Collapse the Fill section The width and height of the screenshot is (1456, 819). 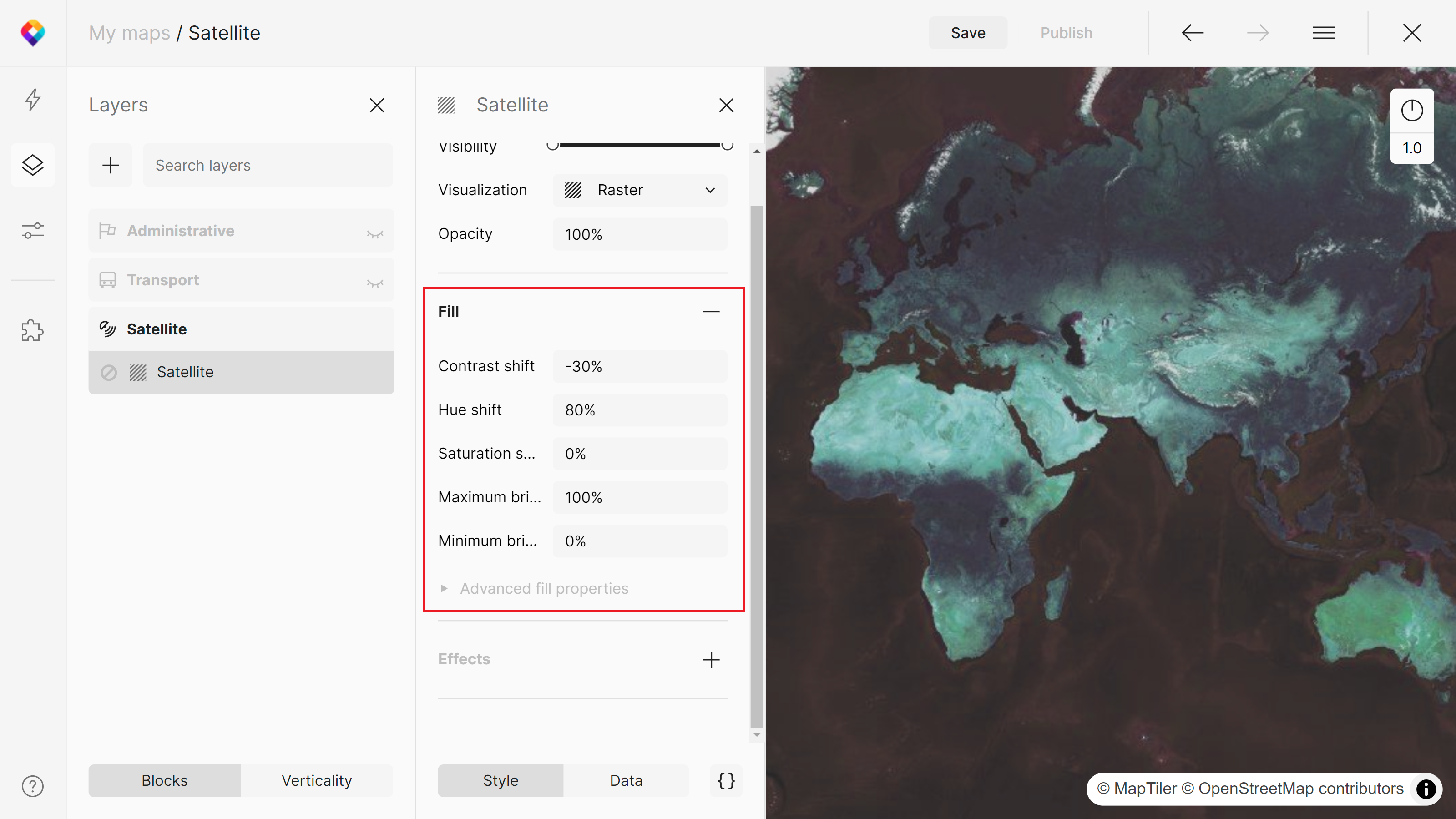(711, 311)
